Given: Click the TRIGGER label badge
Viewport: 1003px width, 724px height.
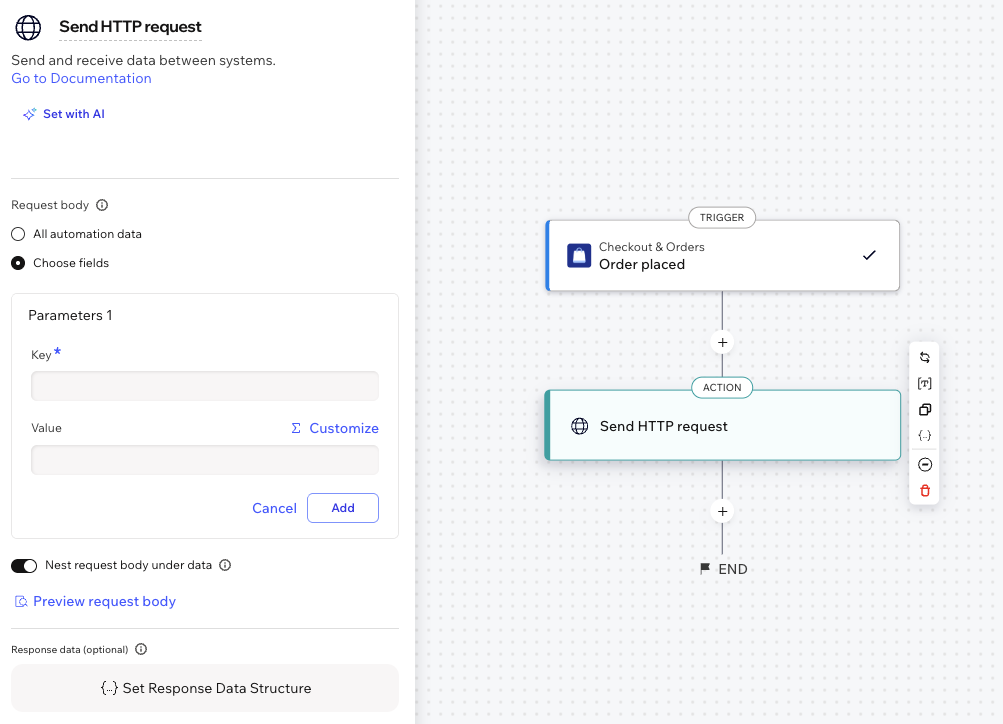Looking at the screenshot, I should click(x=722, y=217).
